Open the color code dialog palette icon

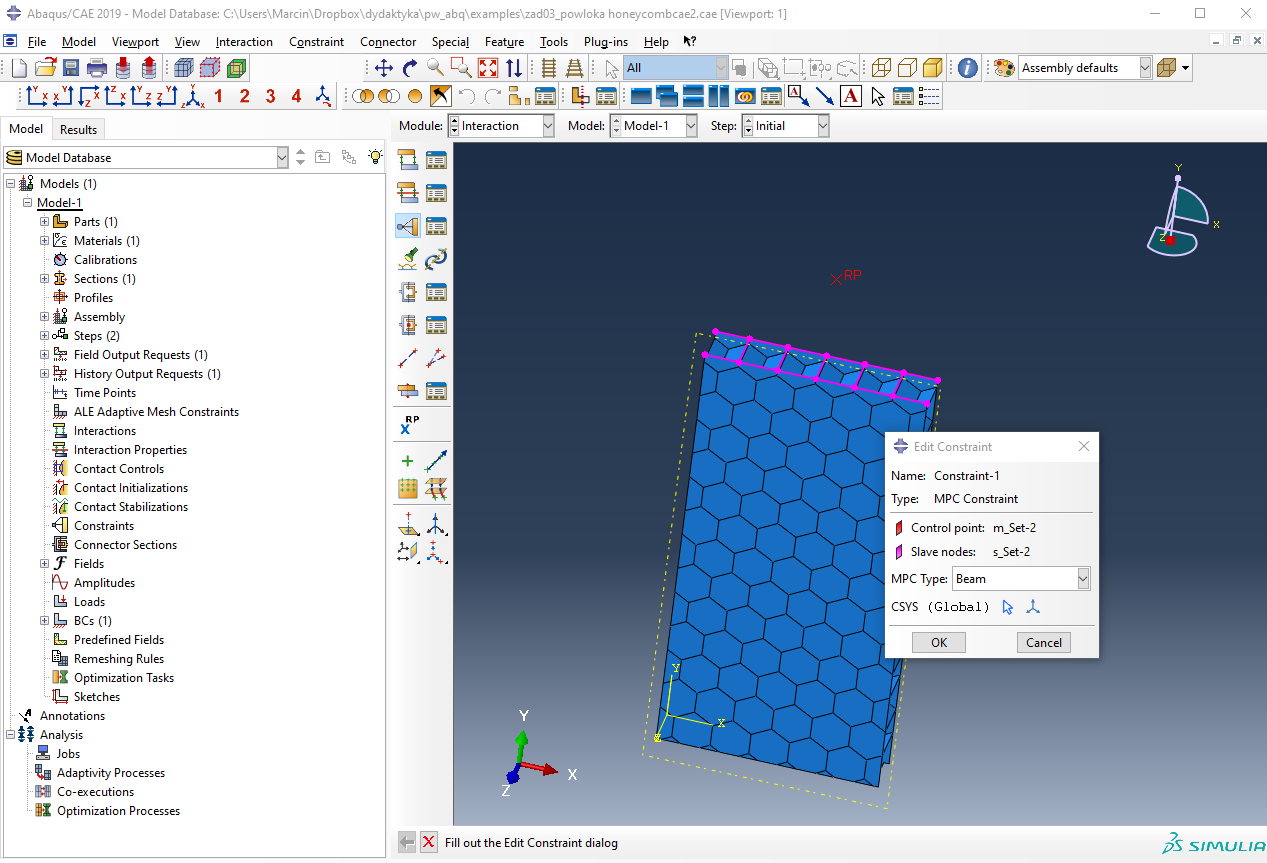[1003, 68]
